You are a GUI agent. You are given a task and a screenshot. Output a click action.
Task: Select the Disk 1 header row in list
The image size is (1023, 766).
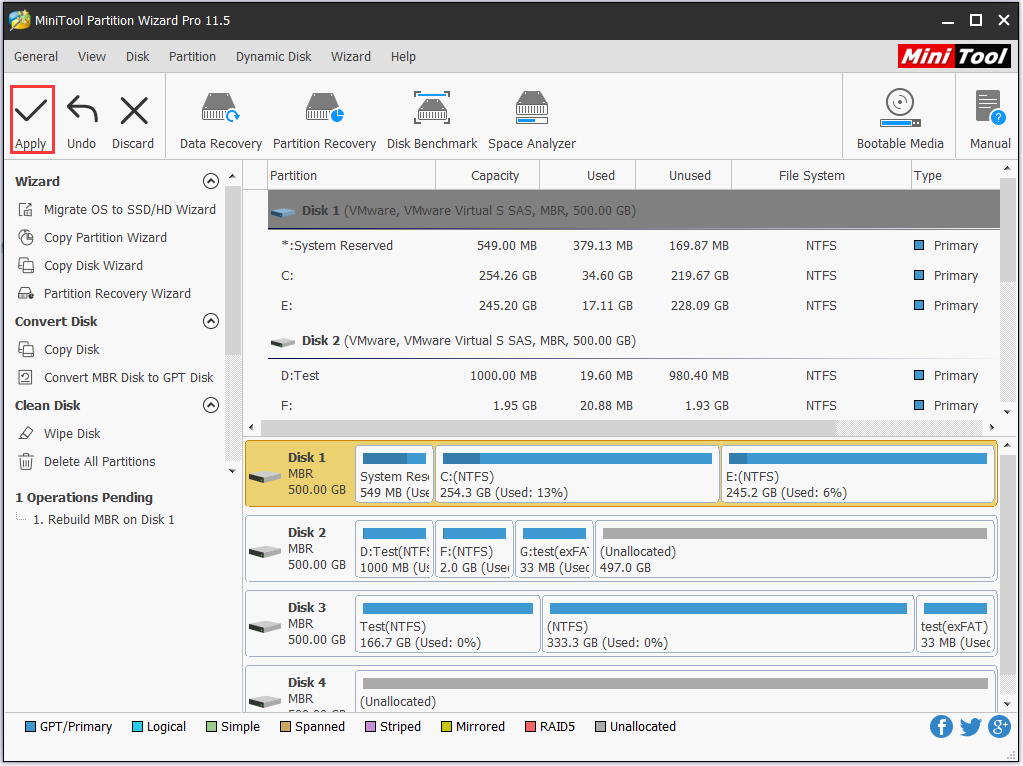coord(634,210)
